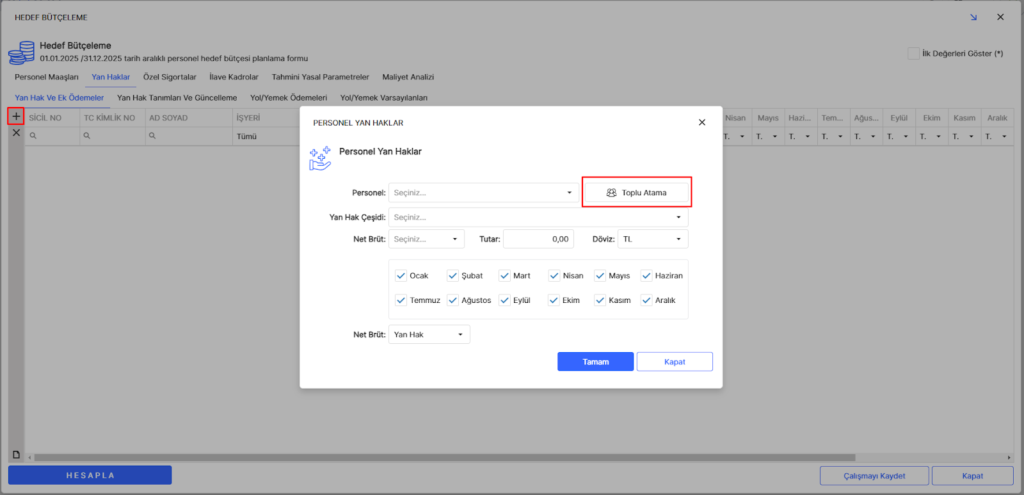Viewport: 1024px width, 495px height.
Task: Click into the Tutar amount field
Action: pyautogui.click(x=539, y=239)
